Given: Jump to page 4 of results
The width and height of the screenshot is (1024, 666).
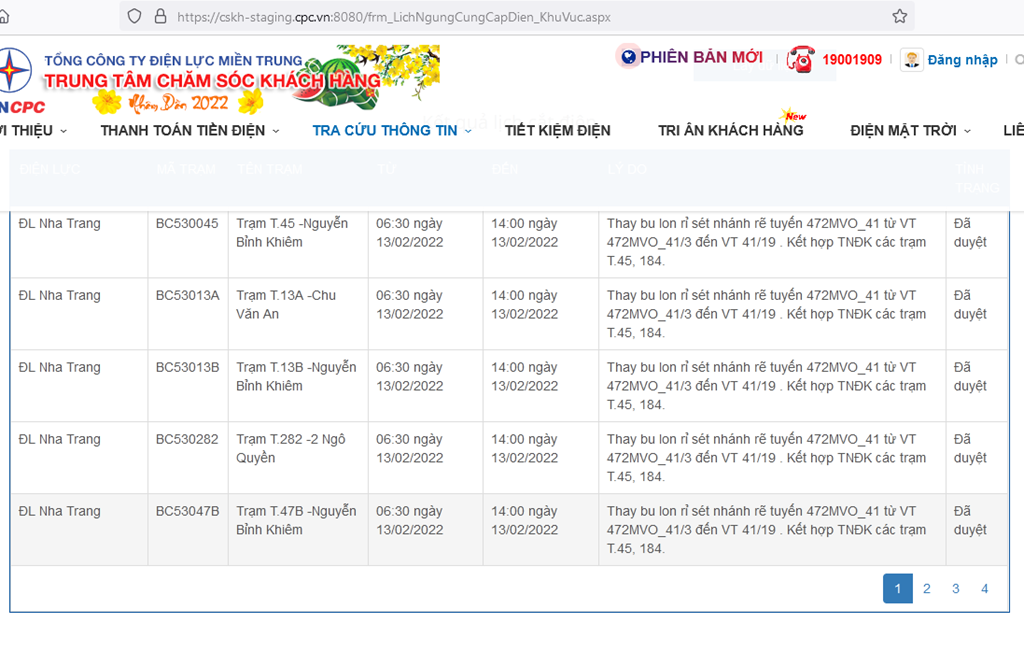Looking at the screenshot, I should 984,589.
